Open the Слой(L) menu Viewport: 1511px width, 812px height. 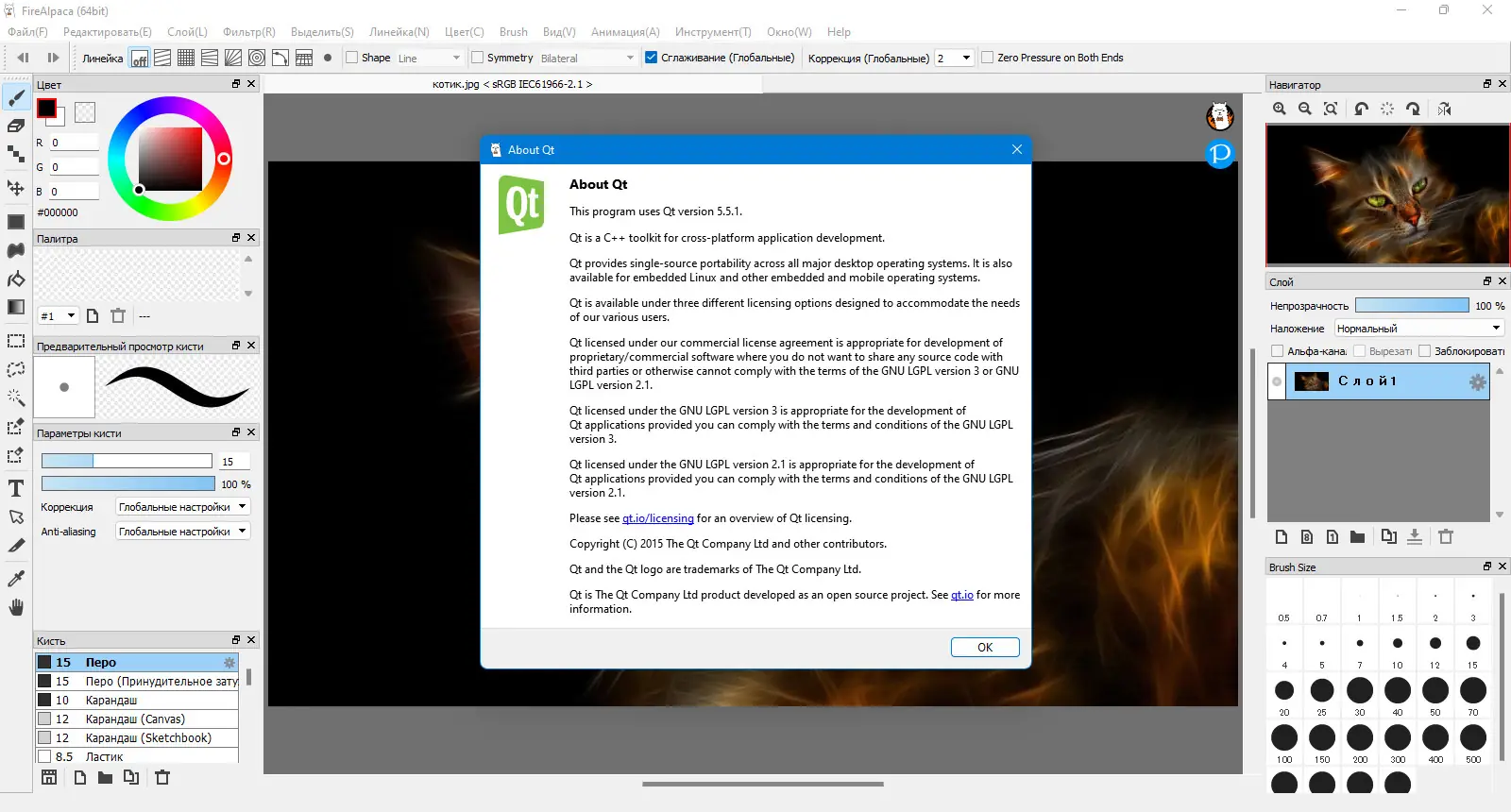[x=187, y=32]
